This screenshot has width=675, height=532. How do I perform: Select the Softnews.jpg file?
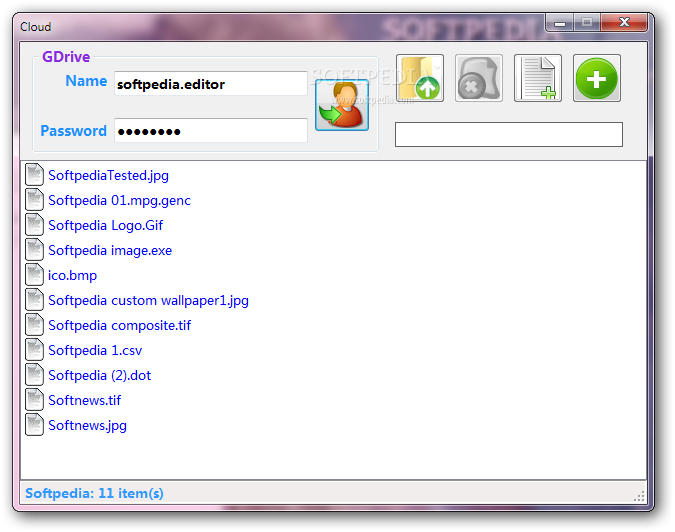click(87, 425)
